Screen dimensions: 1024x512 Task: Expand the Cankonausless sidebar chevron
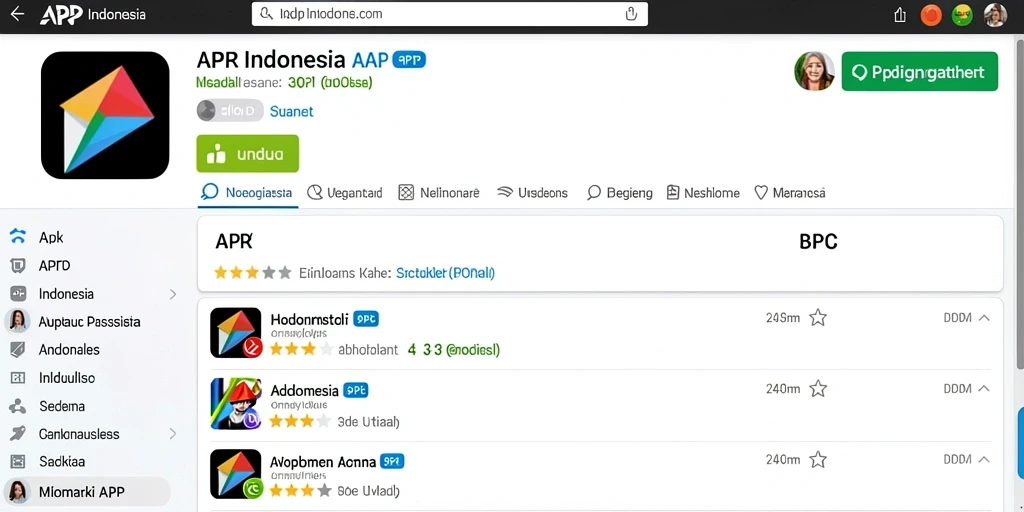click(x=173, y=434)
